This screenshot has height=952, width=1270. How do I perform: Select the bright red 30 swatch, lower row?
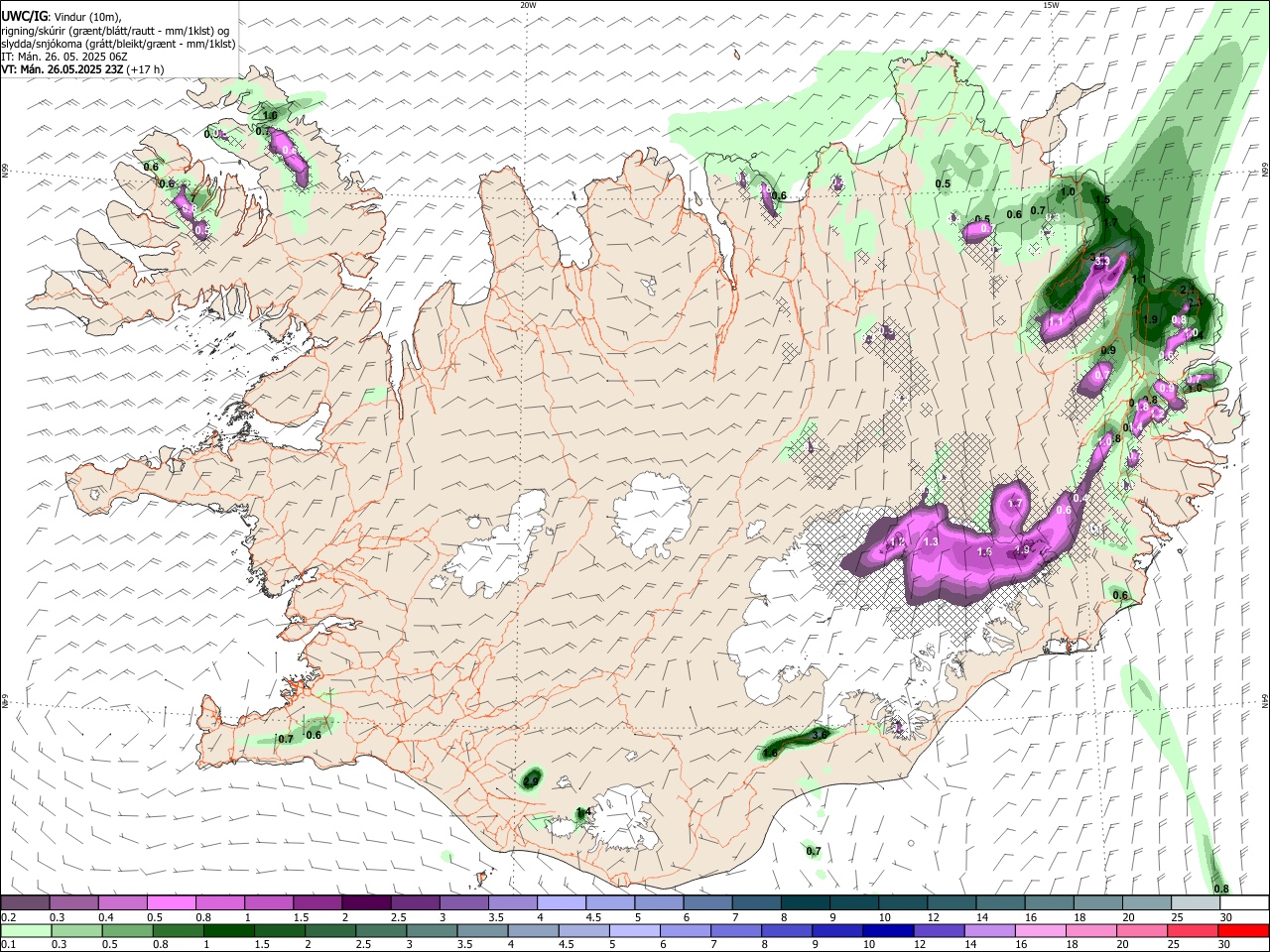click(x=1244, y=931)
